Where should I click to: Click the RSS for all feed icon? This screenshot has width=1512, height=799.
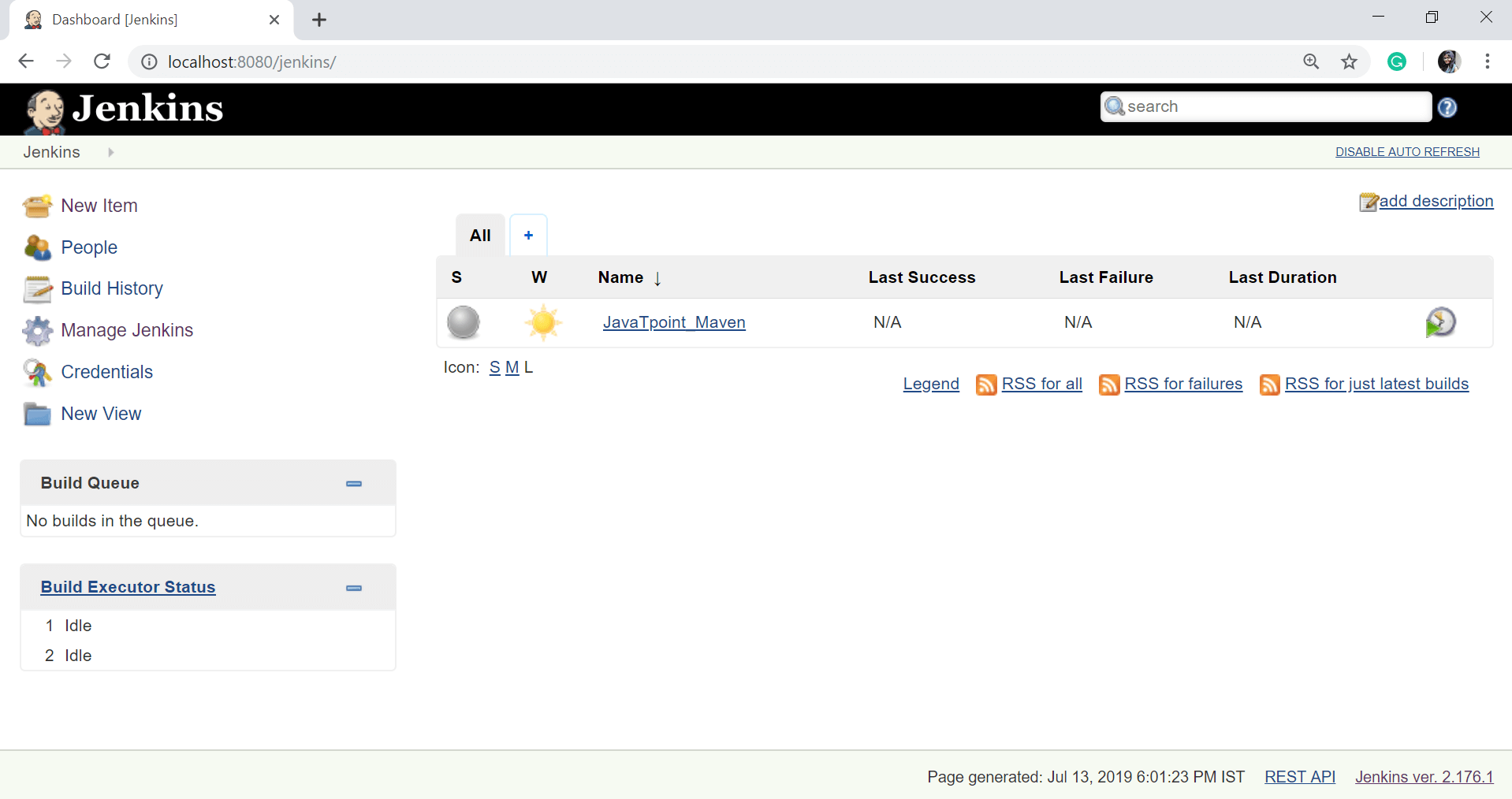pyautogui.click(x=986, y=385)
